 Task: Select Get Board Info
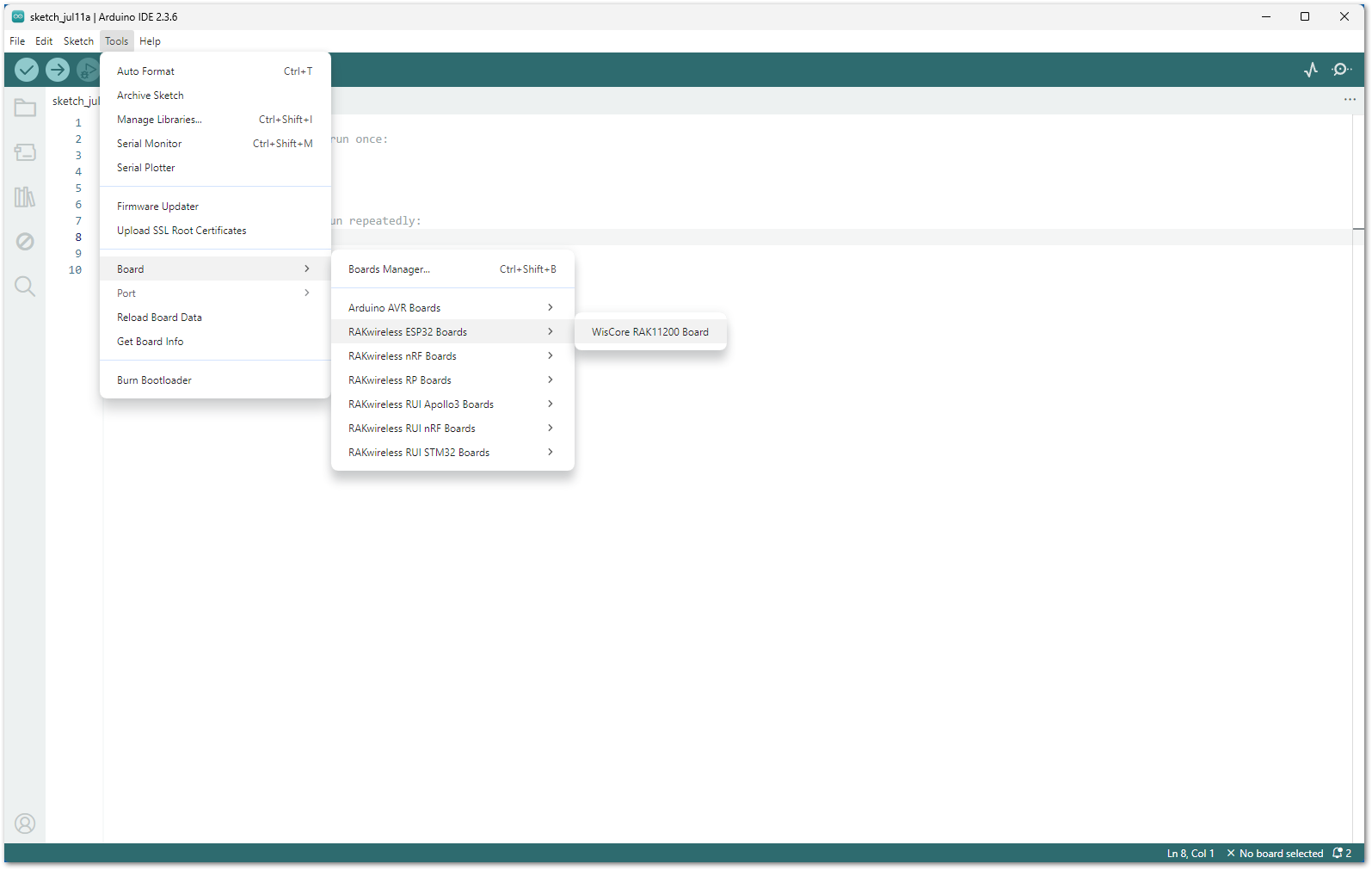(x=215, y=342)
